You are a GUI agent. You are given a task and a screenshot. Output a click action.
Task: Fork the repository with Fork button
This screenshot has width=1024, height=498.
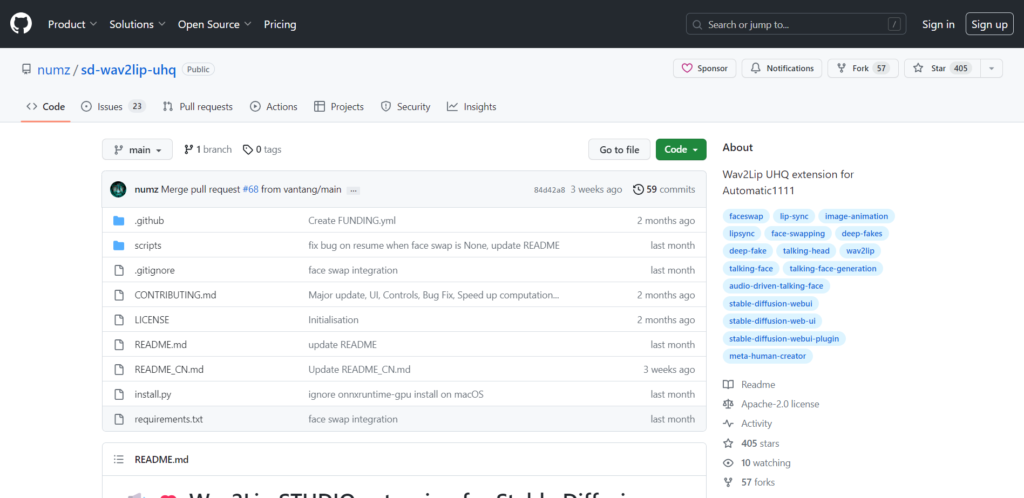(863, 69)
